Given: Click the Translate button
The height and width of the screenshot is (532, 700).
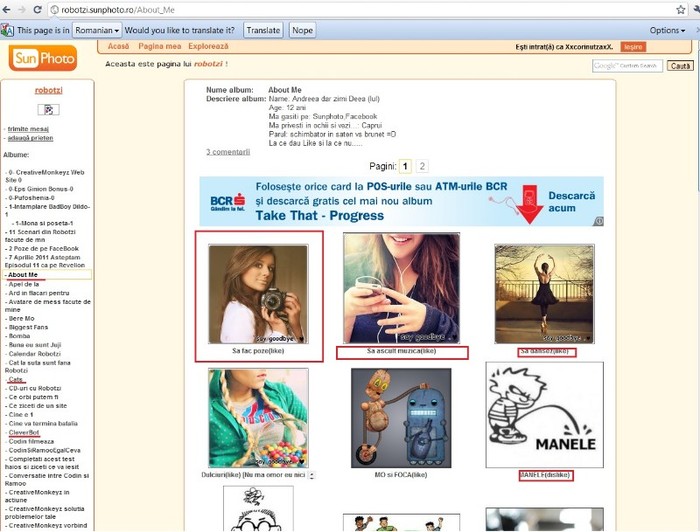Looking at the screenshot, I should point(263,30).
